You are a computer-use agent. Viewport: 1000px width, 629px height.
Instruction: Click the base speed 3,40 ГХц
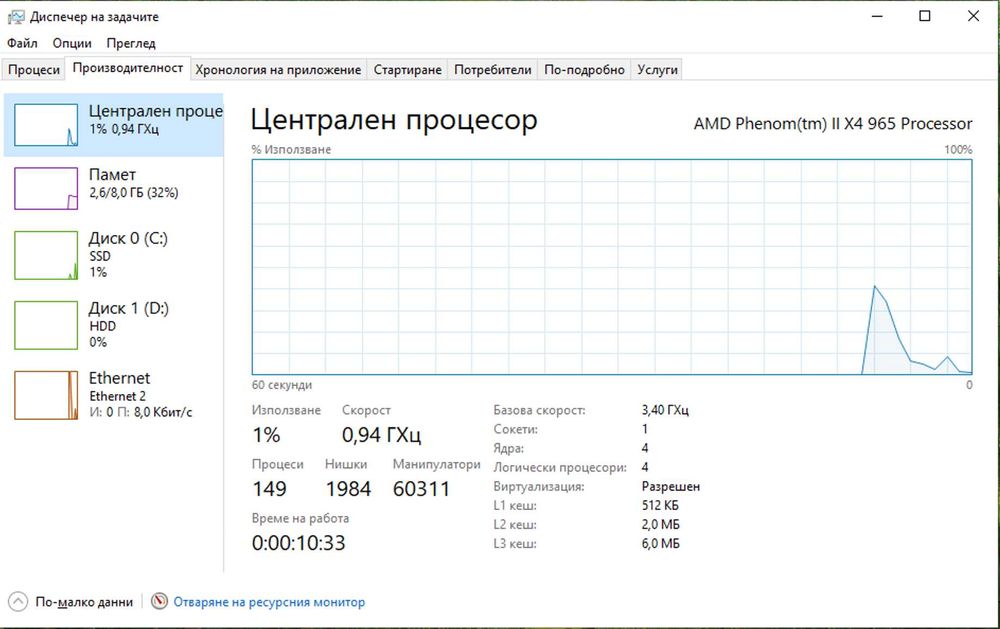(x=665, y=410)
